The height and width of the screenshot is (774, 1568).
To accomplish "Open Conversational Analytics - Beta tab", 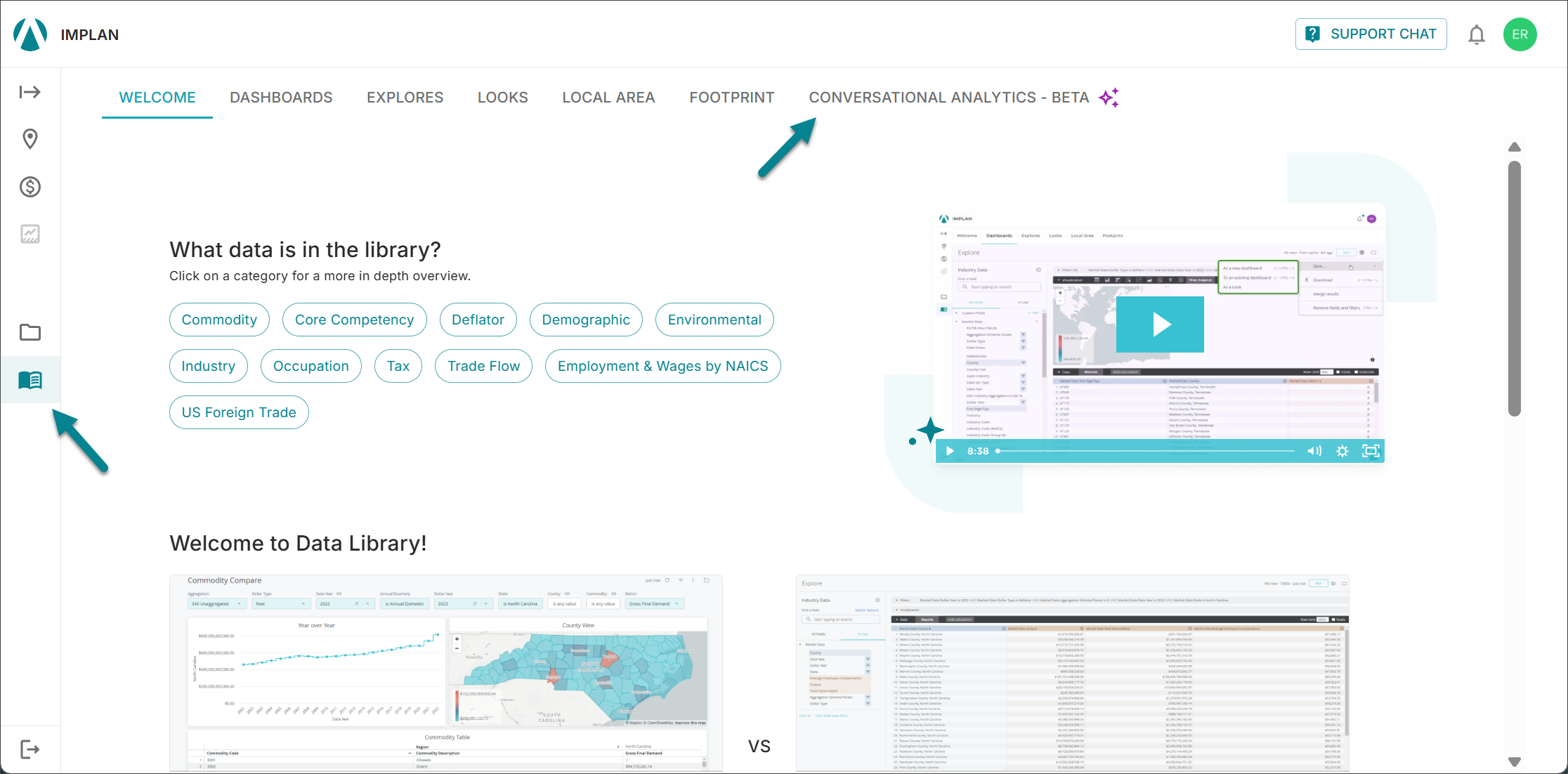I will pyautogui.click(x=964, y=98).
